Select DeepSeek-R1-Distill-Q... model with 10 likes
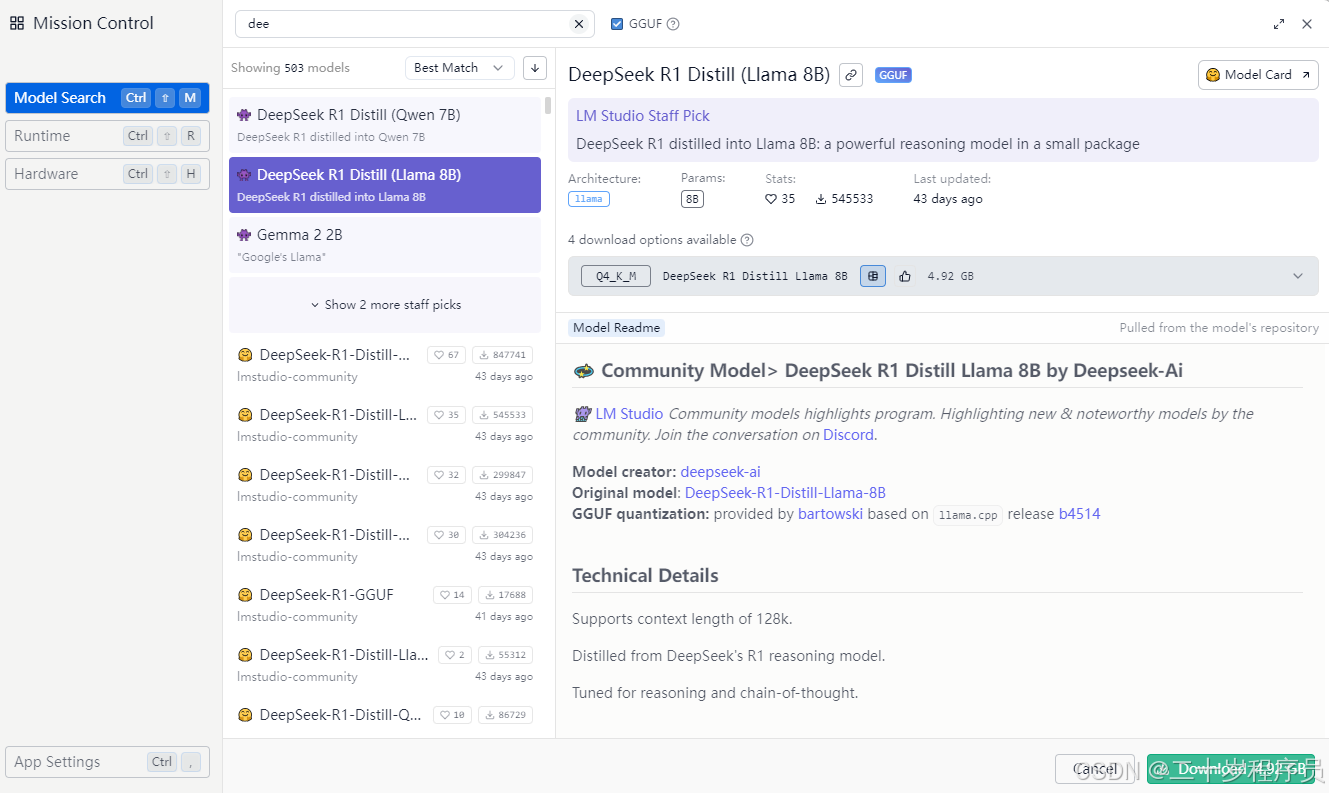 [x=385, y=718]
